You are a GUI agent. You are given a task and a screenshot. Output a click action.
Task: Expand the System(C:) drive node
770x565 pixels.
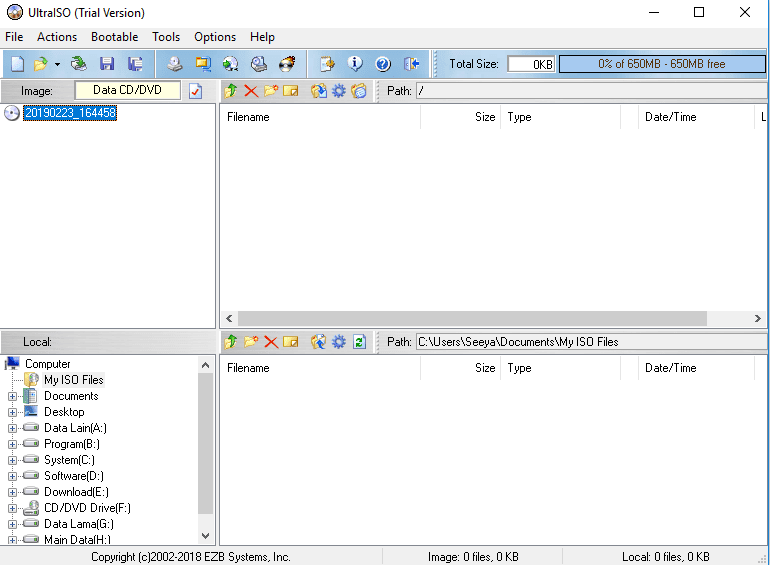[x=12, y=460]
